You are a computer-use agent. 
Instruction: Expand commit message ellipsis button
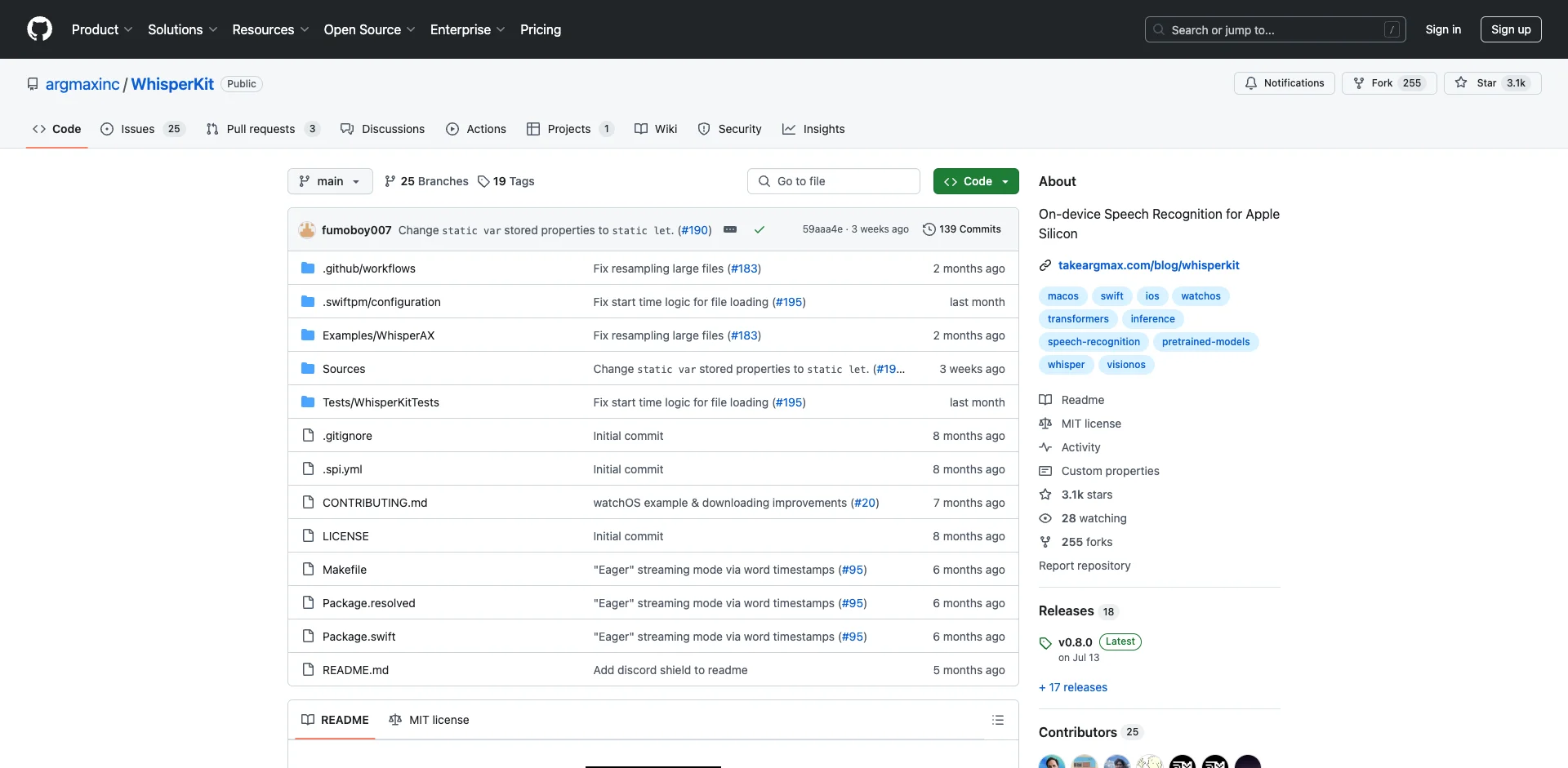730,230
